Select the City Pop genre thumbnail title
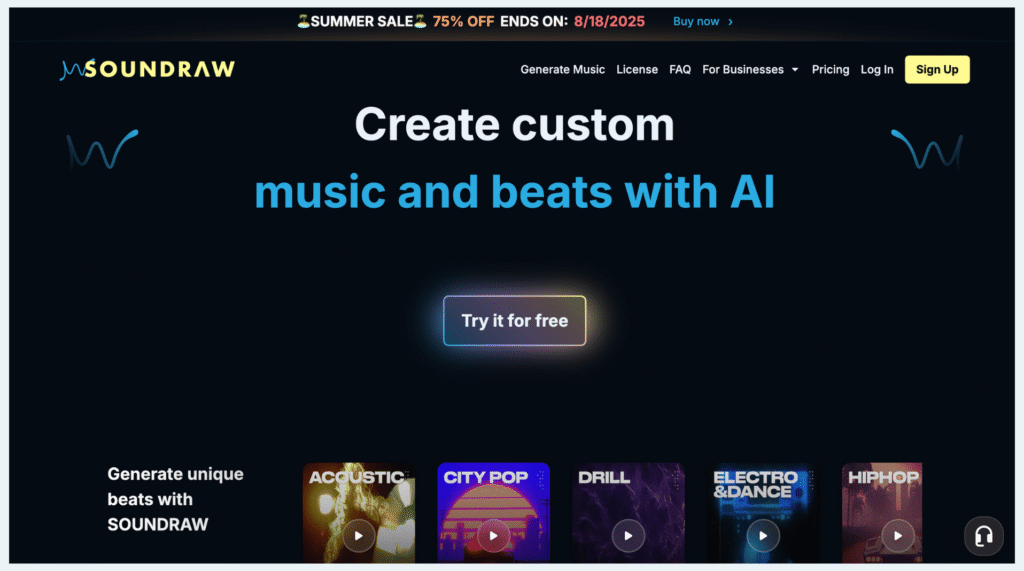 click(485, 478)
